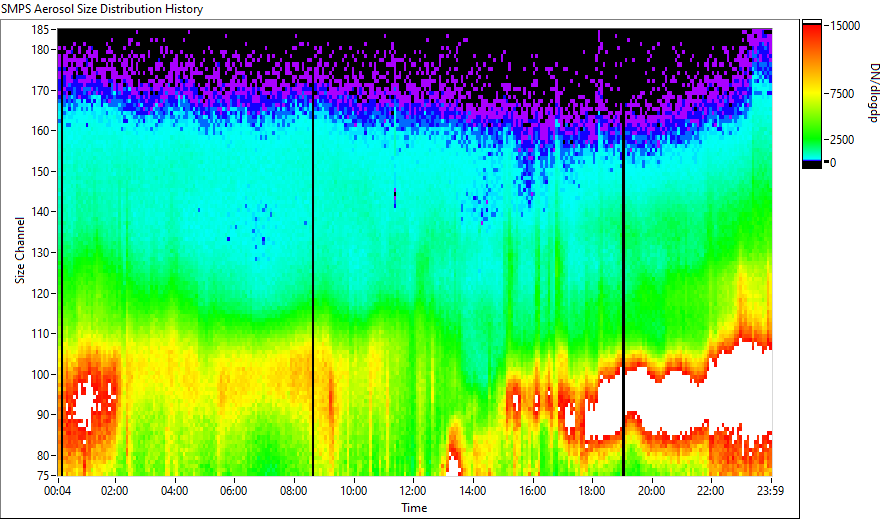The height and width of the screenshot is (519, 884).
Task: Click the 7500 color scale label
Action: coord(842,94)
